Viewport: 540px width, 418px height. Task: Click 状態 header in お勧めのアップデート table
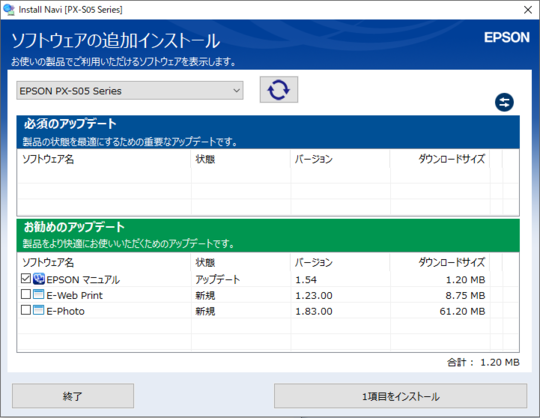(x=205, y=263)
